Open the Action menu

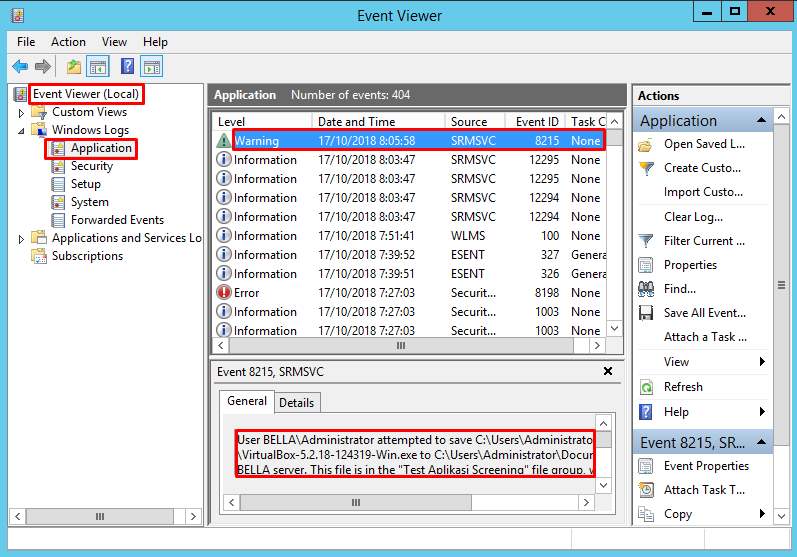pyautogui.click(x=68, y=42)
